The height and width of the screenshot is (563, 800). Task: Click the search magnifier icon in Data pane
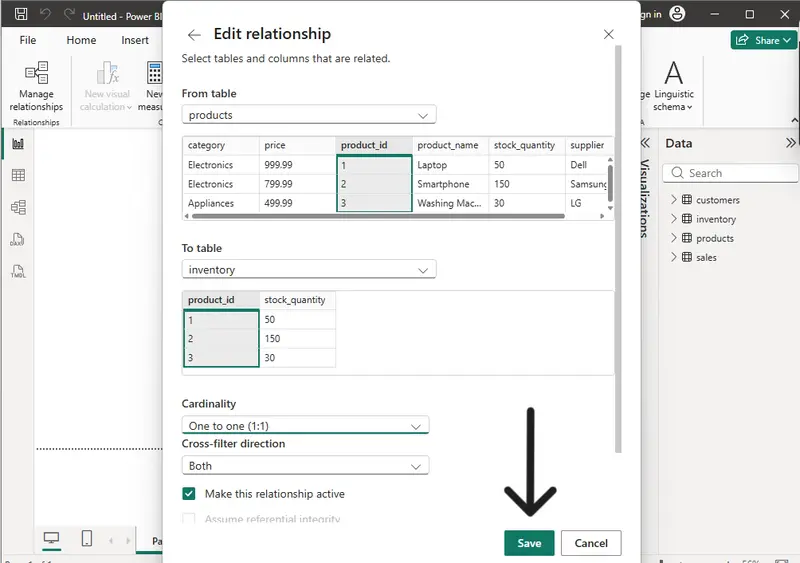tap(677, 173)
